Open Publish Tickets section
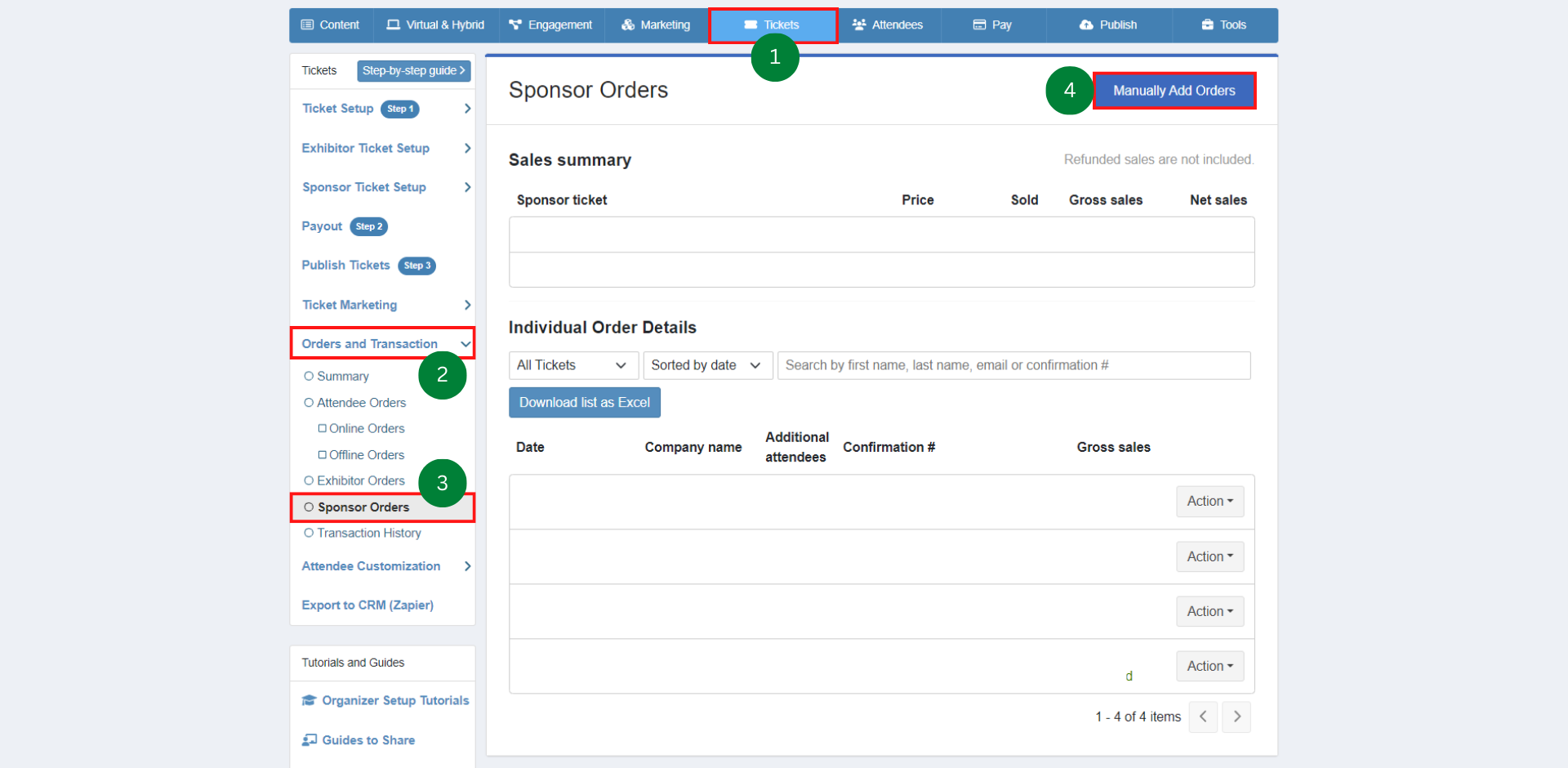This screenshot has width=1568, height=768. (346, 266)
